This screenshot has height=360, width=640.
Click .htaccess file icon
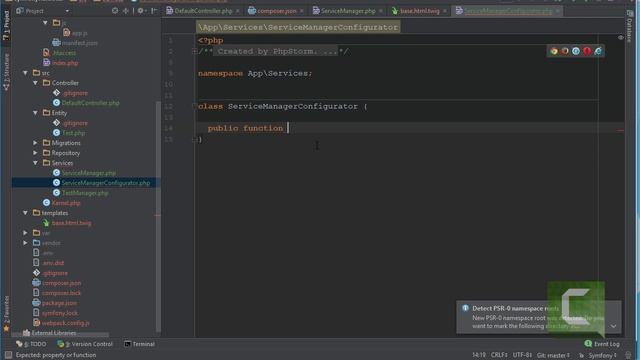tap(46, 53)
